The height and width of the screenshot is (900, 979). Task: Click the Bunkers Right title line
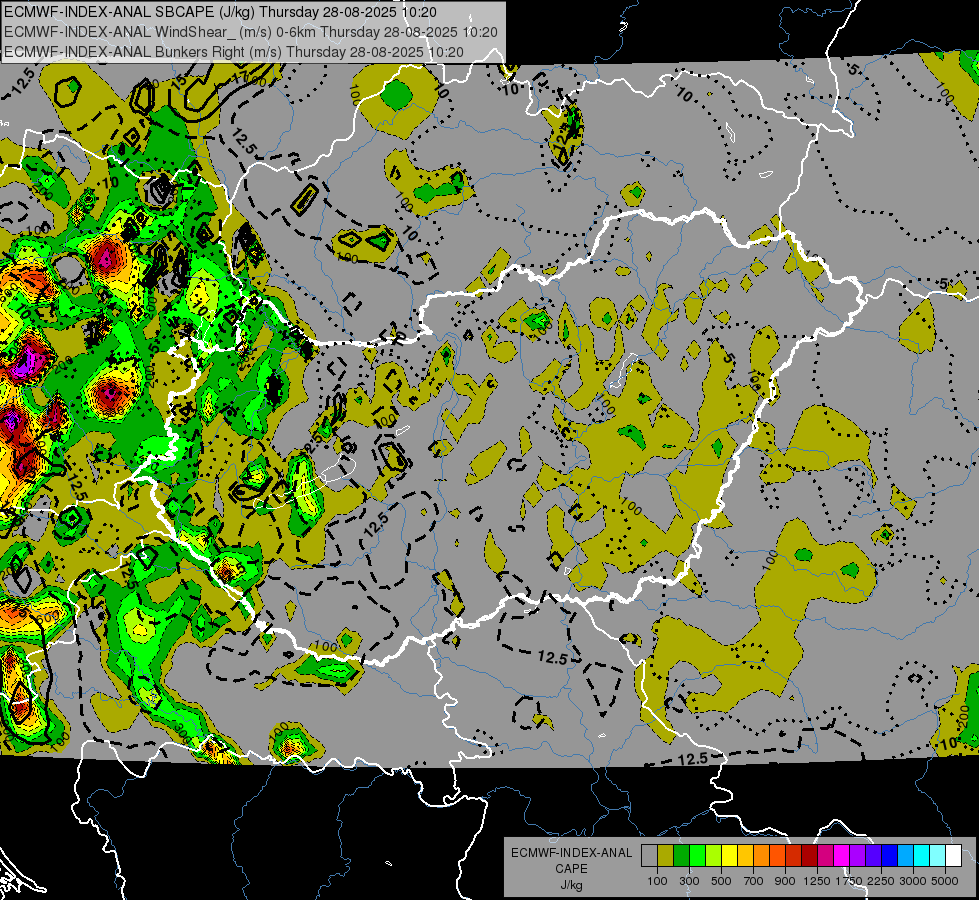pos(234,52)
